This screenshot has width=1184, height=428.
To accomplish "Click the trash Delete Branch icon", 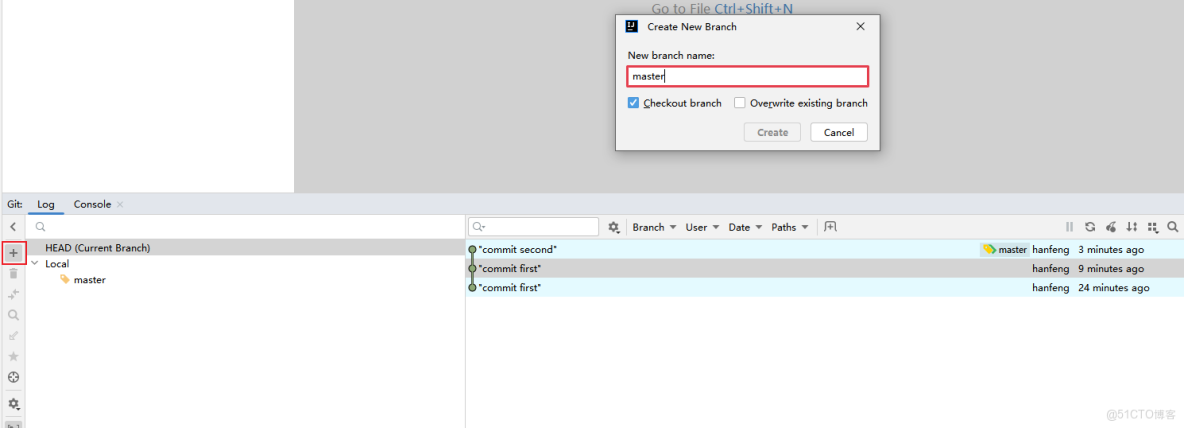I will point(14,273).
